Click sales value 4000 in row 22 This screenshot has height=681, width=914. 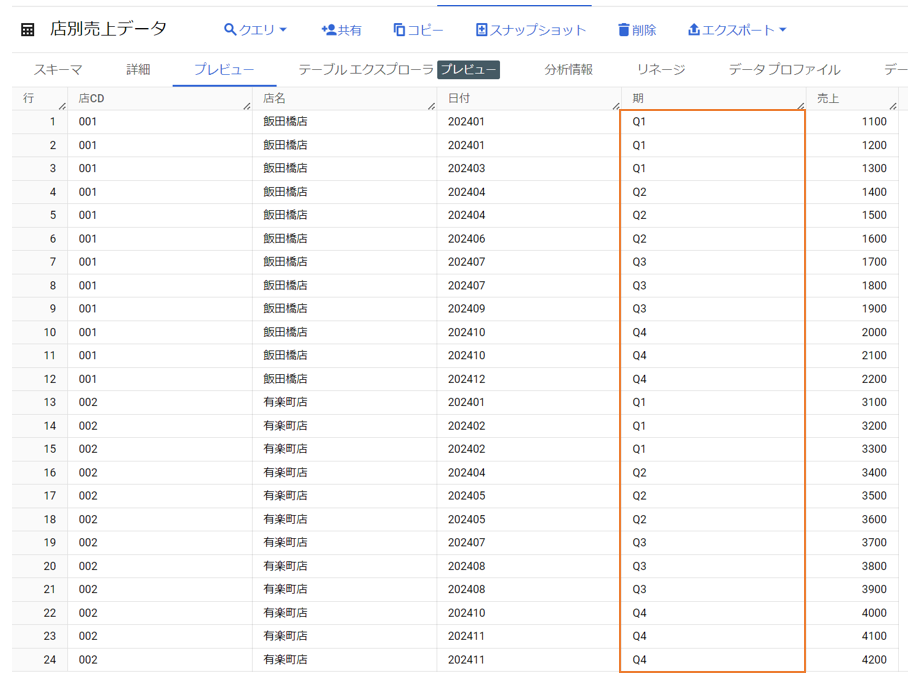coord(874,613)
